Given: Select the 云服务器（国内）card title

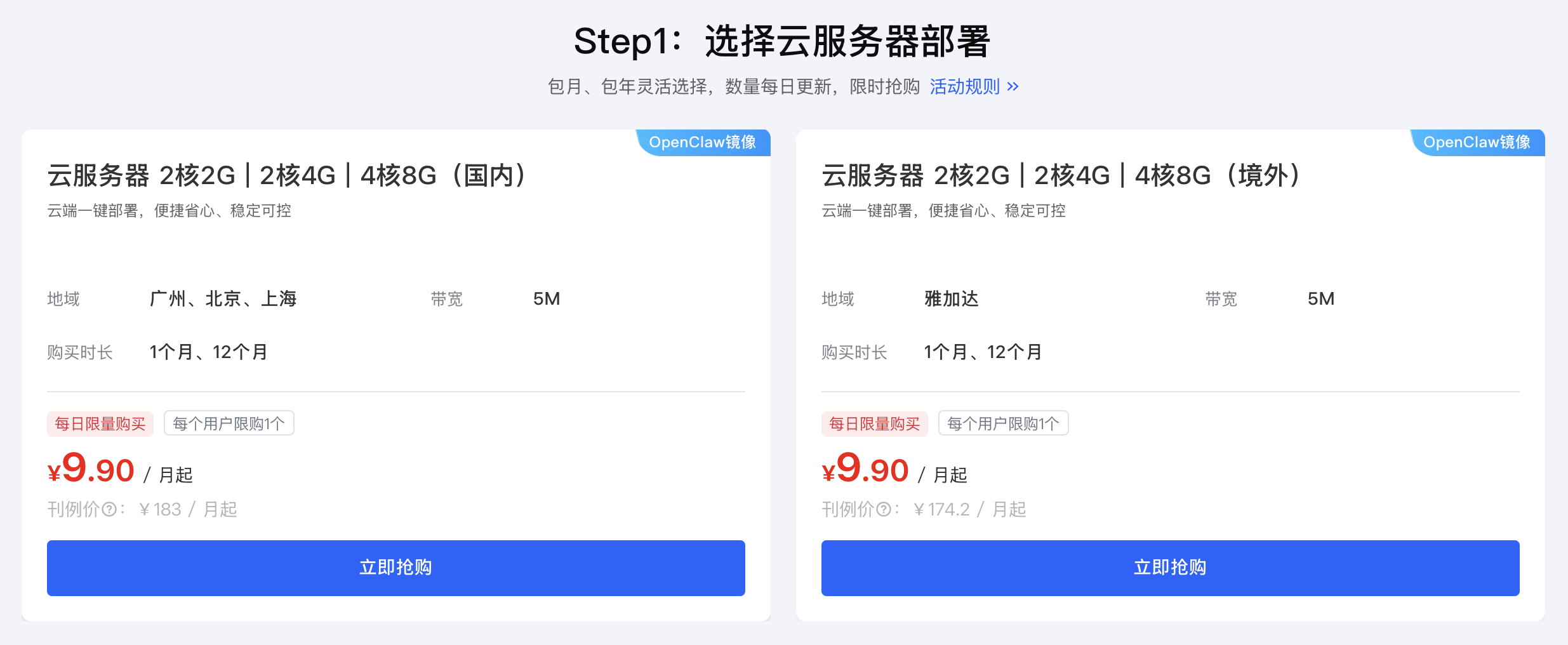Looking at the screenshot, I should (x=287, y=176).
